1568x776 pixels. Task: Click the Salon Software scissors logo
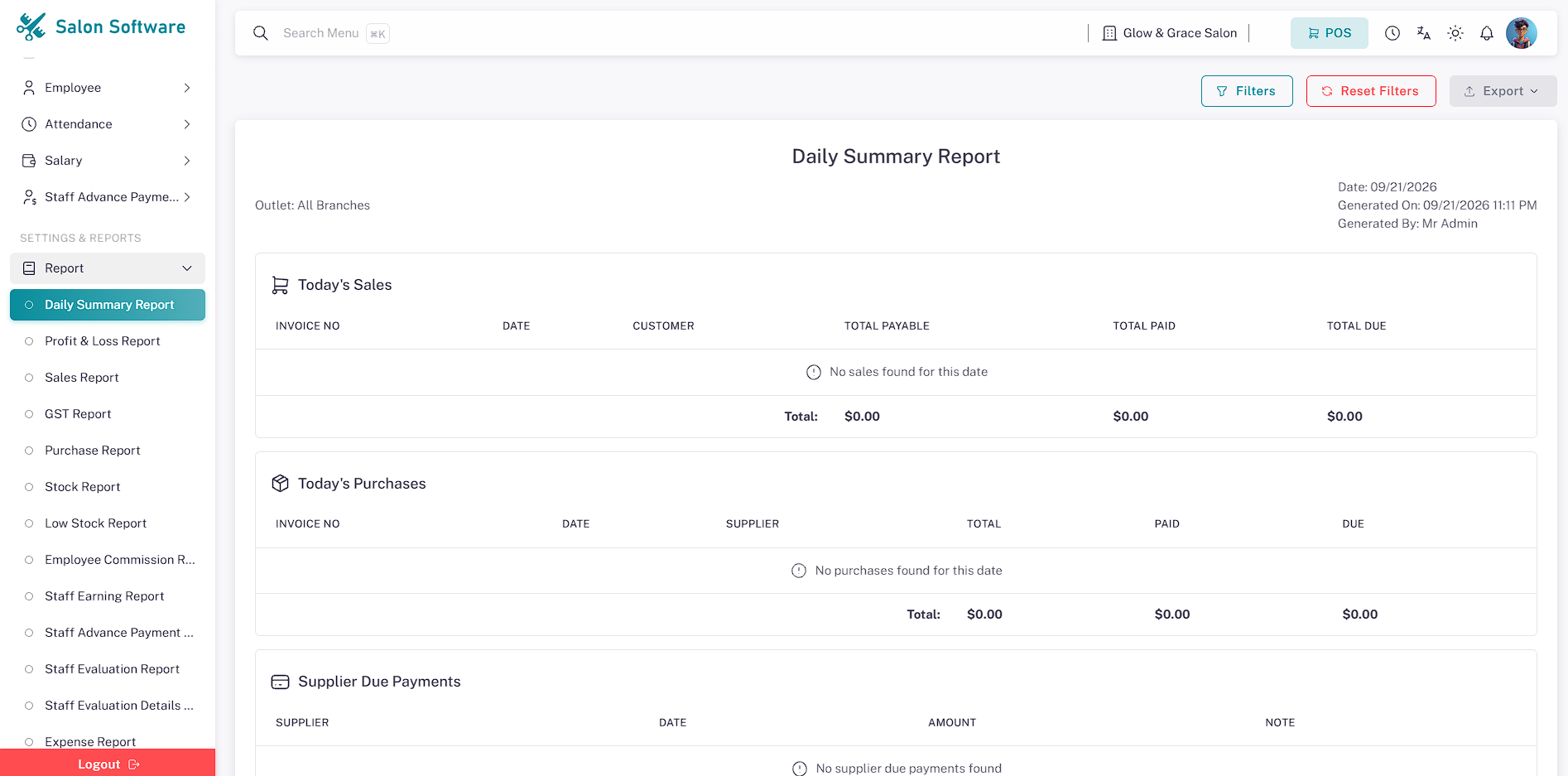pyautogui.click(x=31, y=27)
